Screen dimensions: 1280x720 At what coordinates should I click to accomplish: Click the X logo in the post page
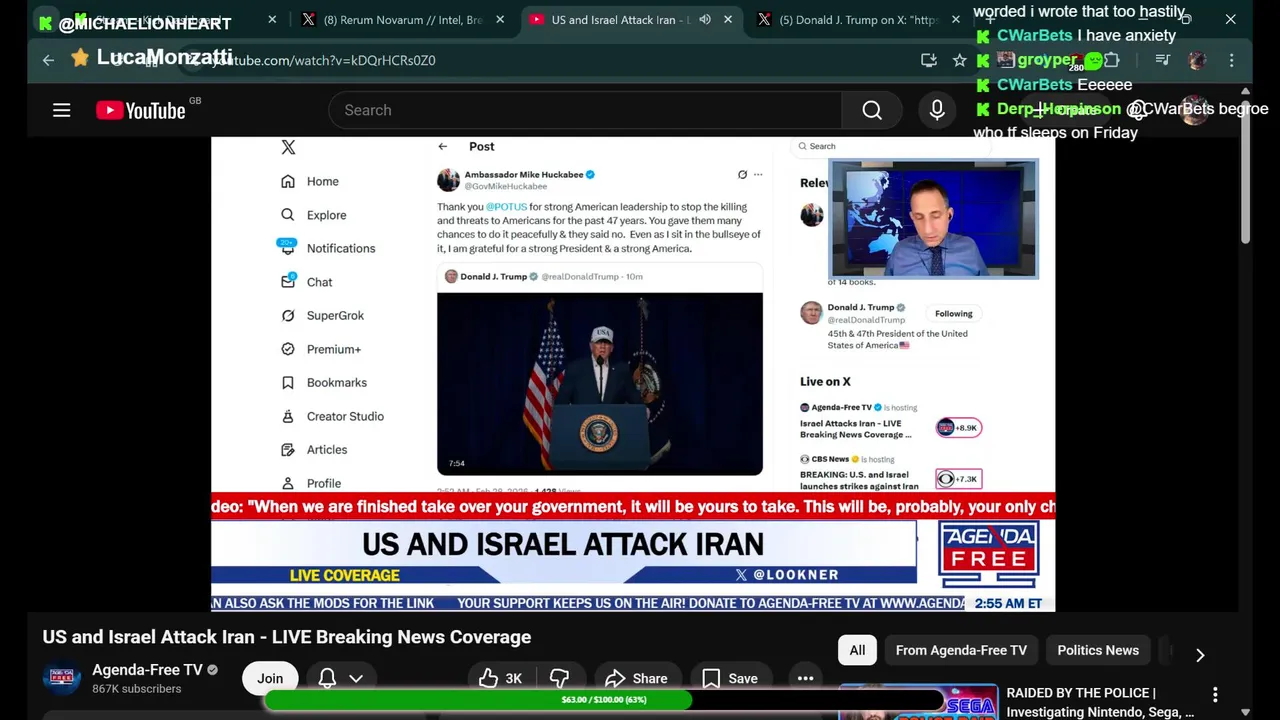click(288, 147)
